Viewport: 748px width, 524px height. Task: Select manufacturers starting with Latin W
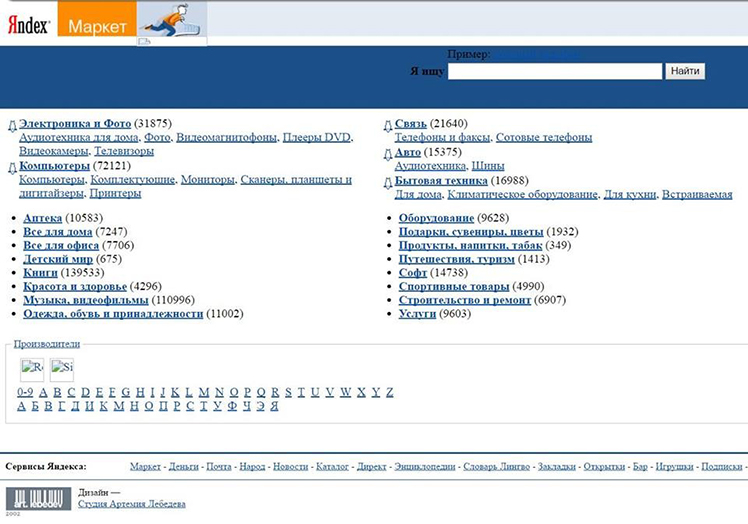pos(346,392)
